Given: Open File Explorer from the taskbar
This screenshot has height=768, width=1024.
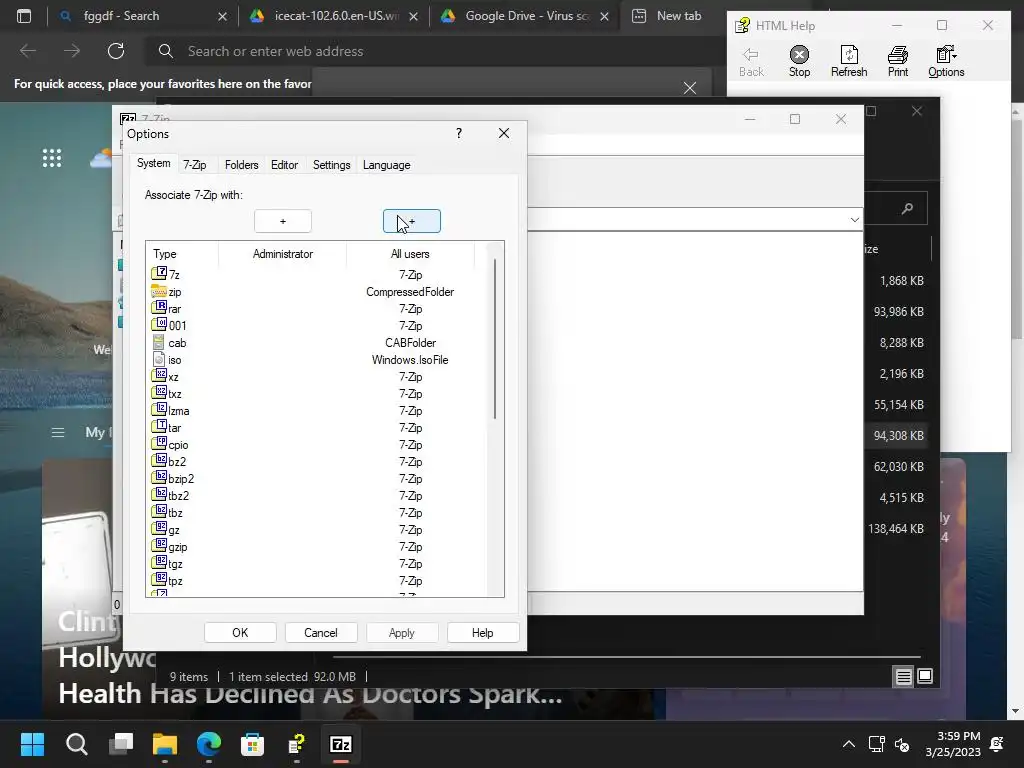Looking at the screenshot, I should coord(165,744).
